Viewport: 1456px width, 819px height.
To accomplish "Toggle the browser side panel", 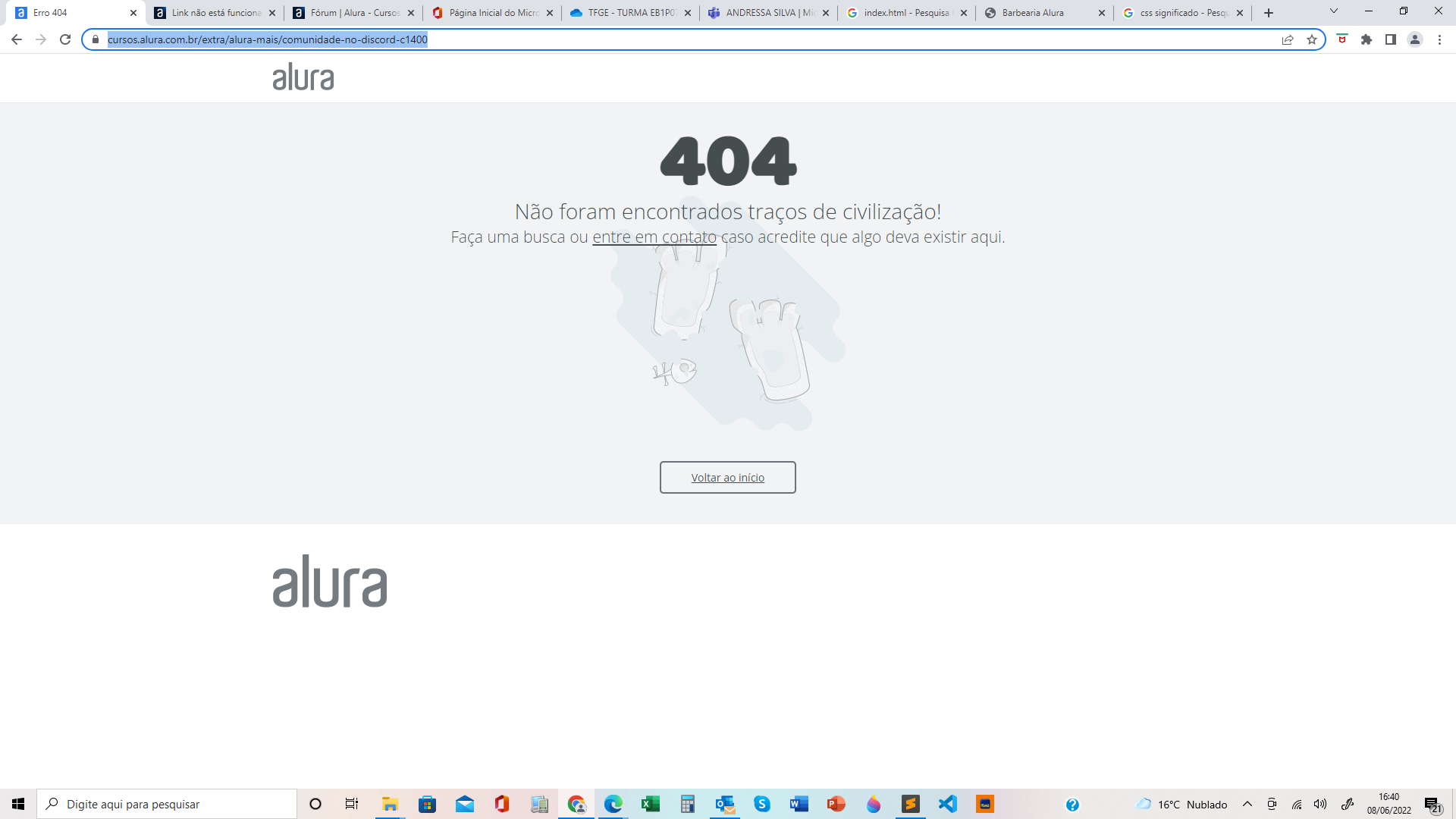I will tap(1391, 39).
